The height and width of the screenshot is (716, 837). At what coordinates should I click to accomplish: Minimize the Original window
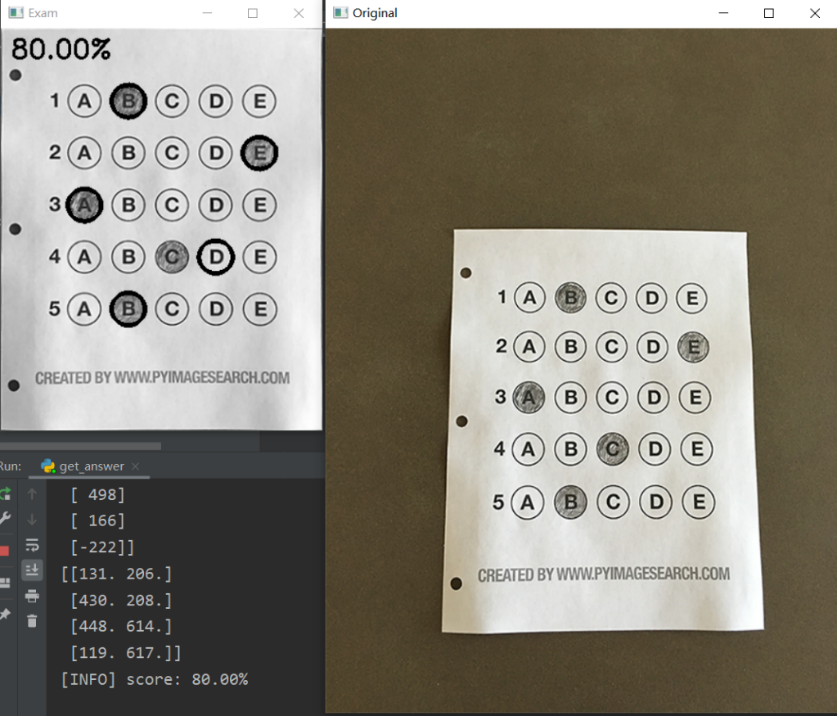point(723,13)
